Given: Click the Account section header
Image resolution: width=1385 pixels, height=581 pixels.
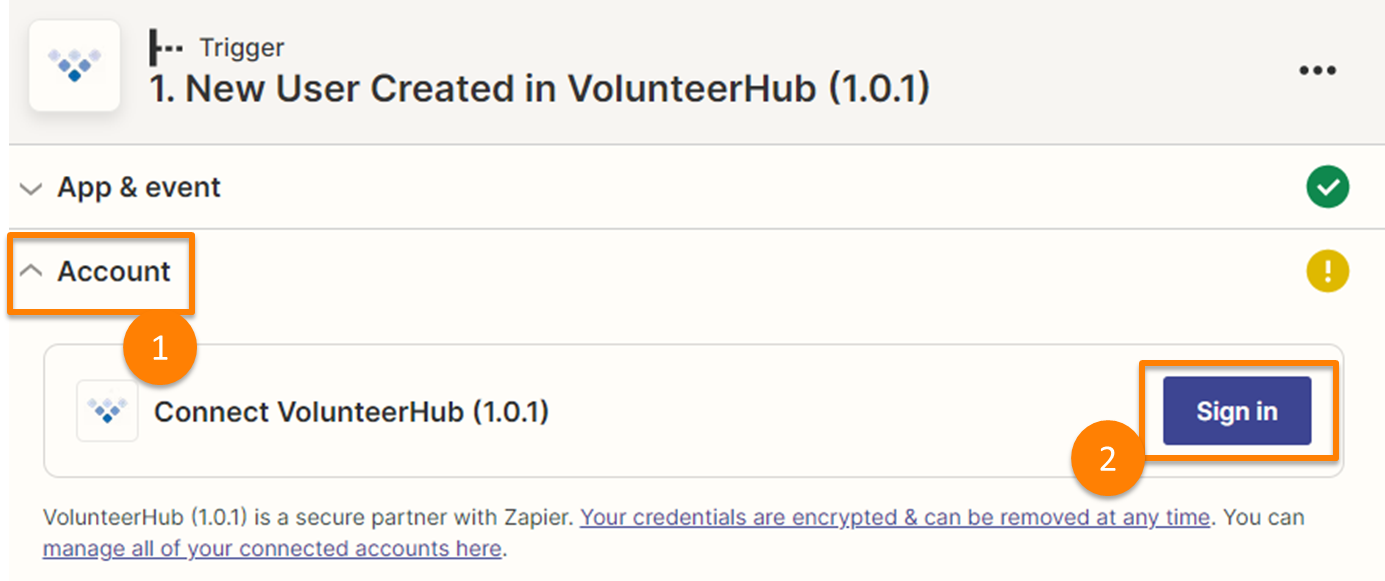Looking at the screenshot, I should (x=110, y=271).
